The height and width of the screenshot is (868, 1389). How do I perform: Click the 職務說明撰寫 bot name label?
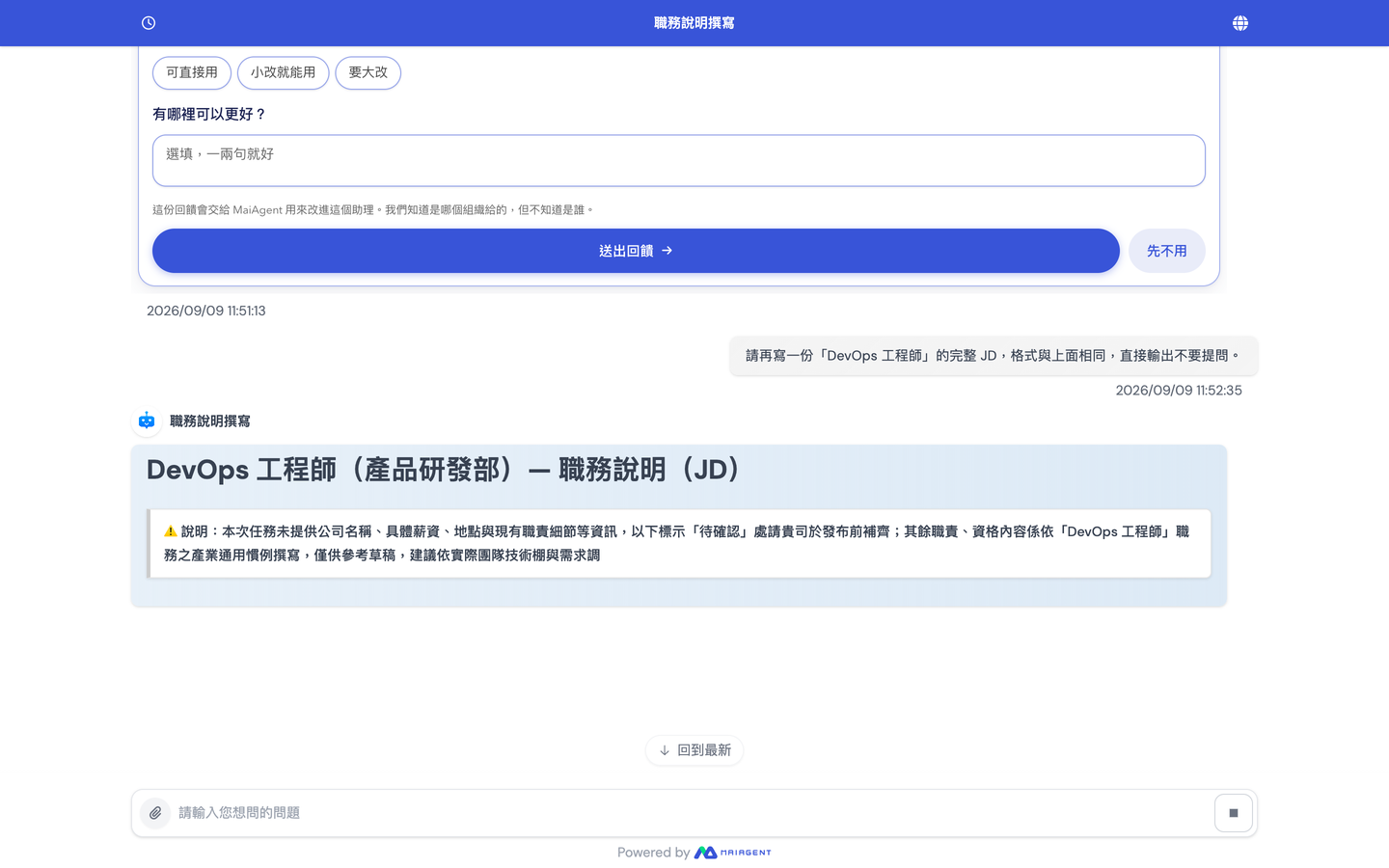click(210, 421)
